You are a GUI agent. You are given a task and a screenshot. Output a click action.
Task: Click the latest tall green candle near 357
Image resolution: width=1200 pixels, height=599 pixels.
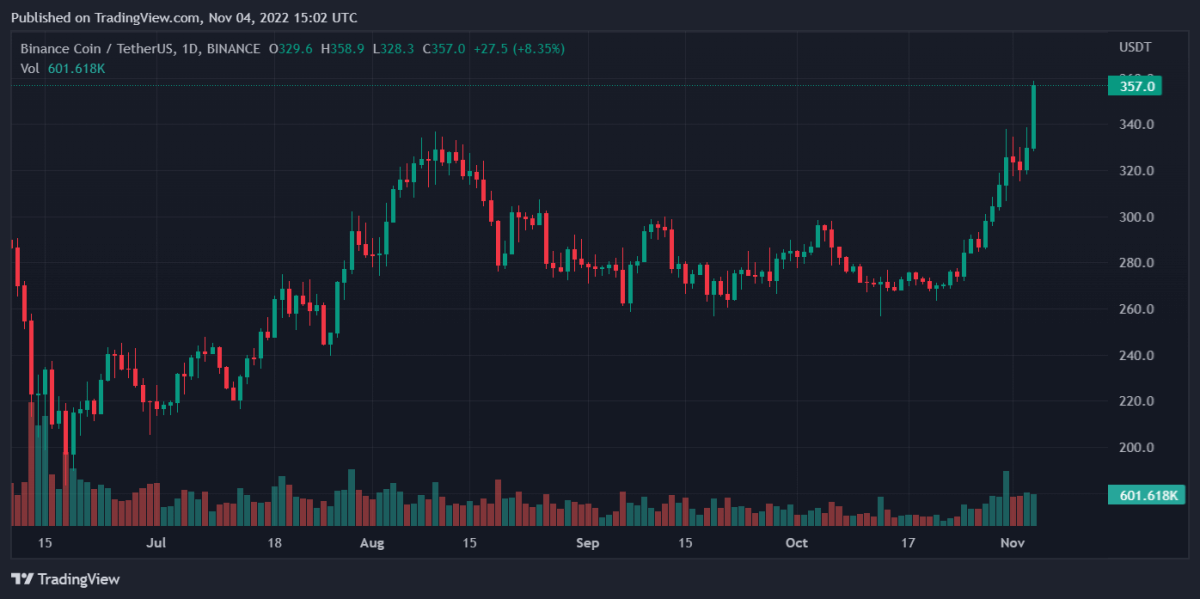1033,117
